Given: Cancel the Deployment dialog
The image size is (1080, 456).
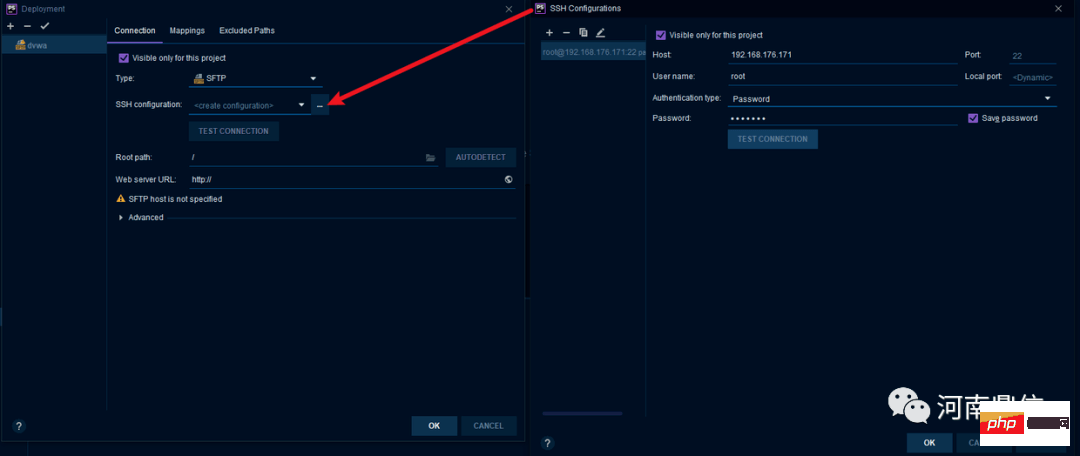Looking at the screenshot, I should pyautogui.click(x=488, y=426).
